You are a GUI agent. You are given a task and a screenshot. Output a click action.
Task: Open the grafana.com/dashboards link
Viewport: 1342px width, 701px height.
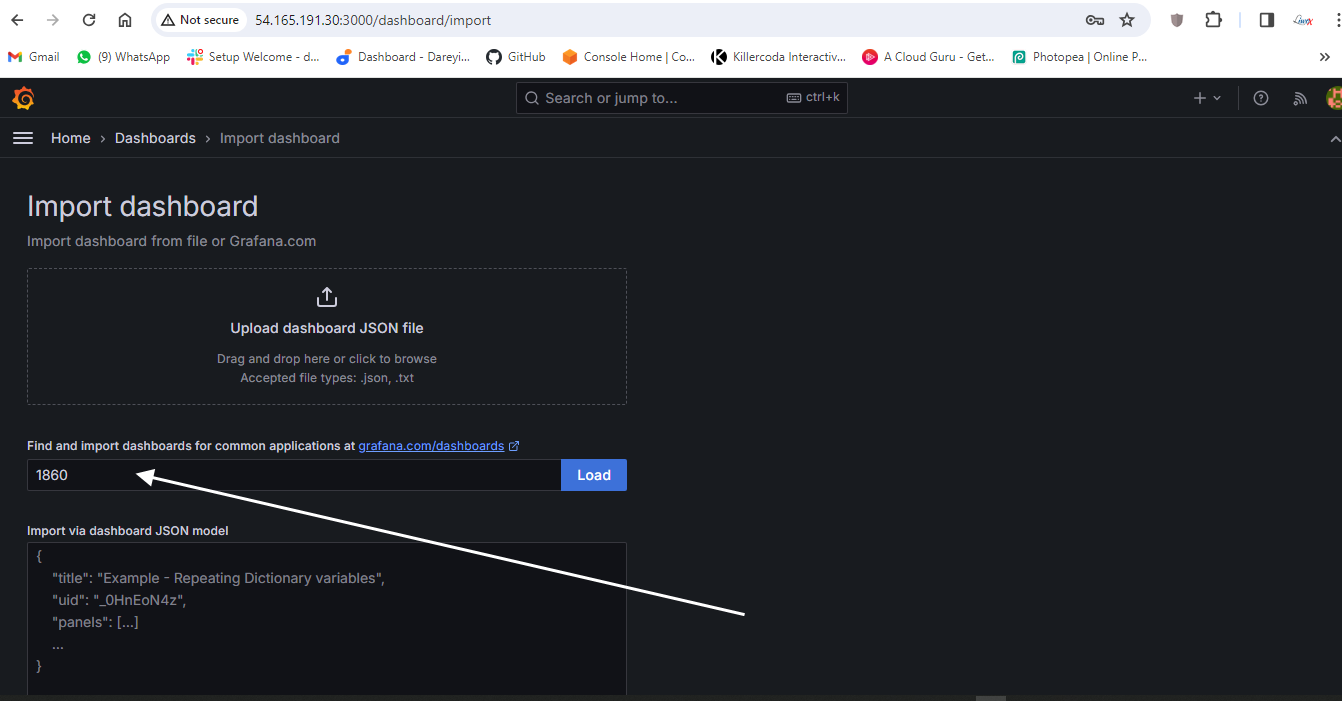tap(431, 446)
